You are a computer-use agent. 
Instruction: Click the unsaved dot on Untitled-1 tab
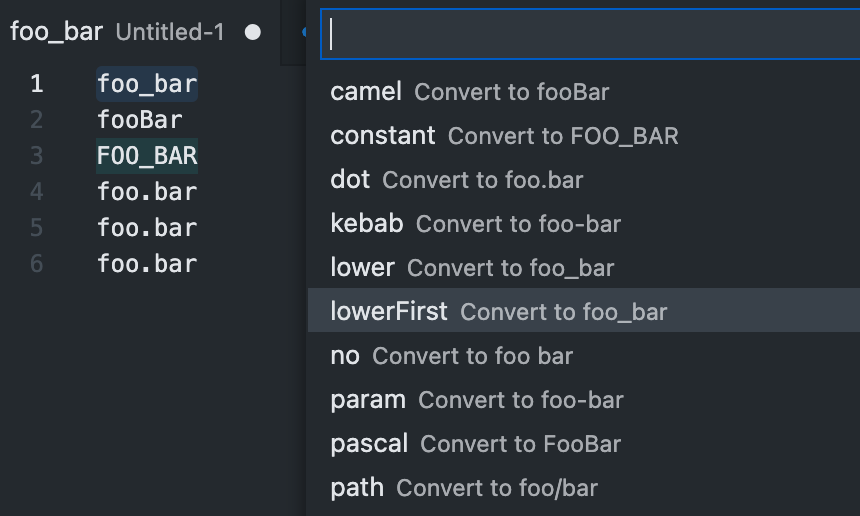(253, 32)
